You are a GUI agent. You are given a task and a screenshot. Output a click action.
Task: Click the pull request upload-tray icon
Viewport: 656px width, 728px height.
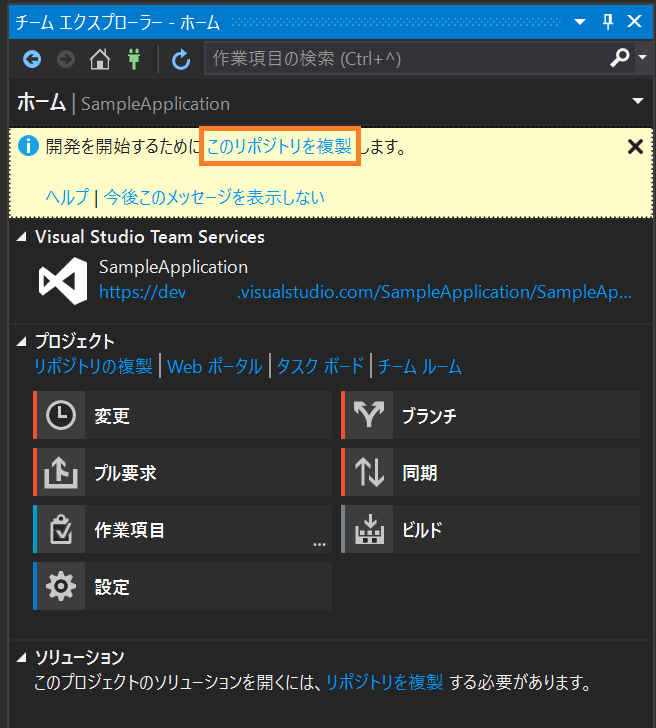click(x=61, y=472)
